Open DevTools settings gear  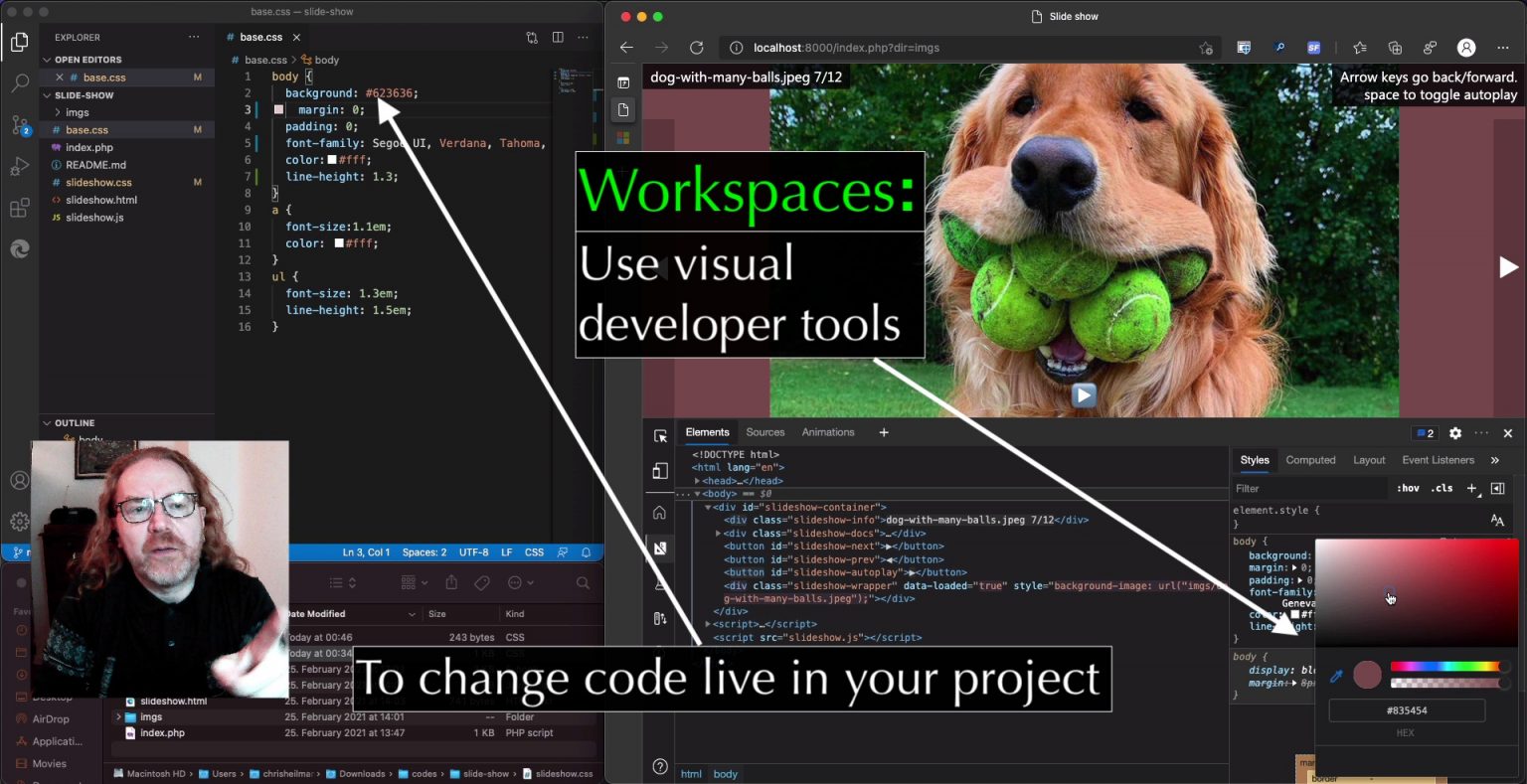coord(1454,433)
